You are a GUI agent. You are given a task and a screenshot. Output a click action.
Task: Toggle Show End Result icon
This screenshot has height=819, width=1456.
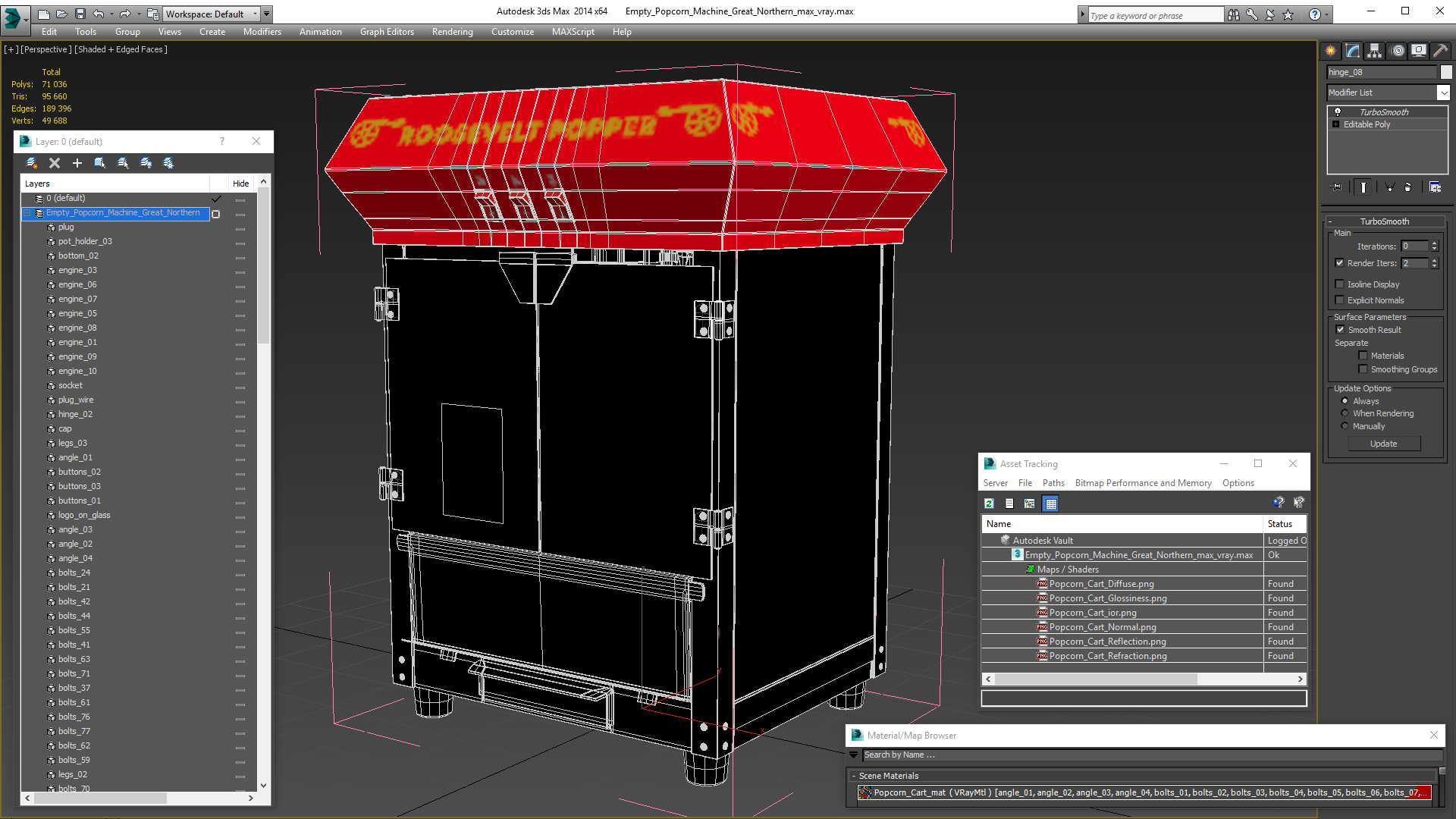point(1363,187)
